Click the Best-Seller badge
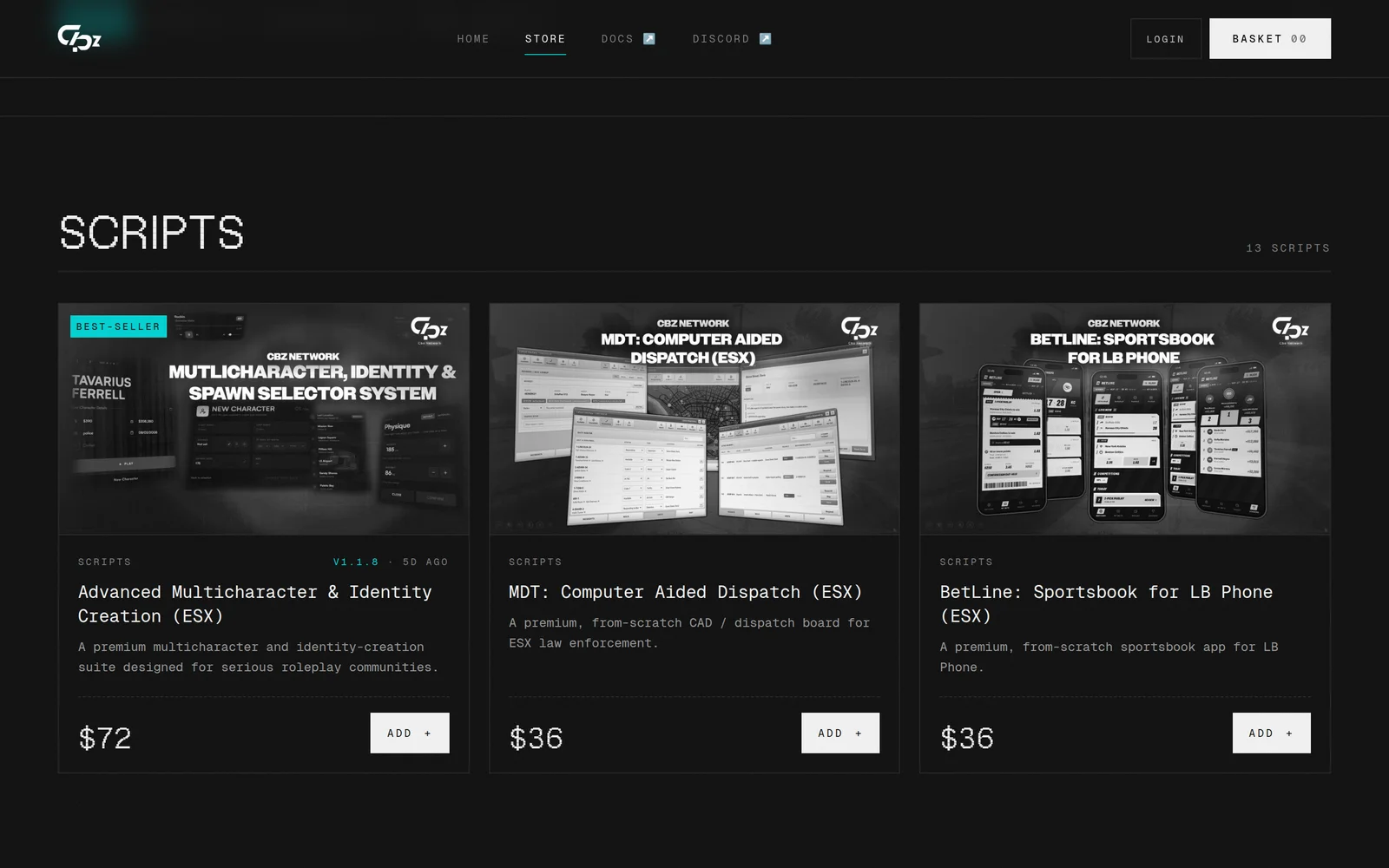 [118, 326]
